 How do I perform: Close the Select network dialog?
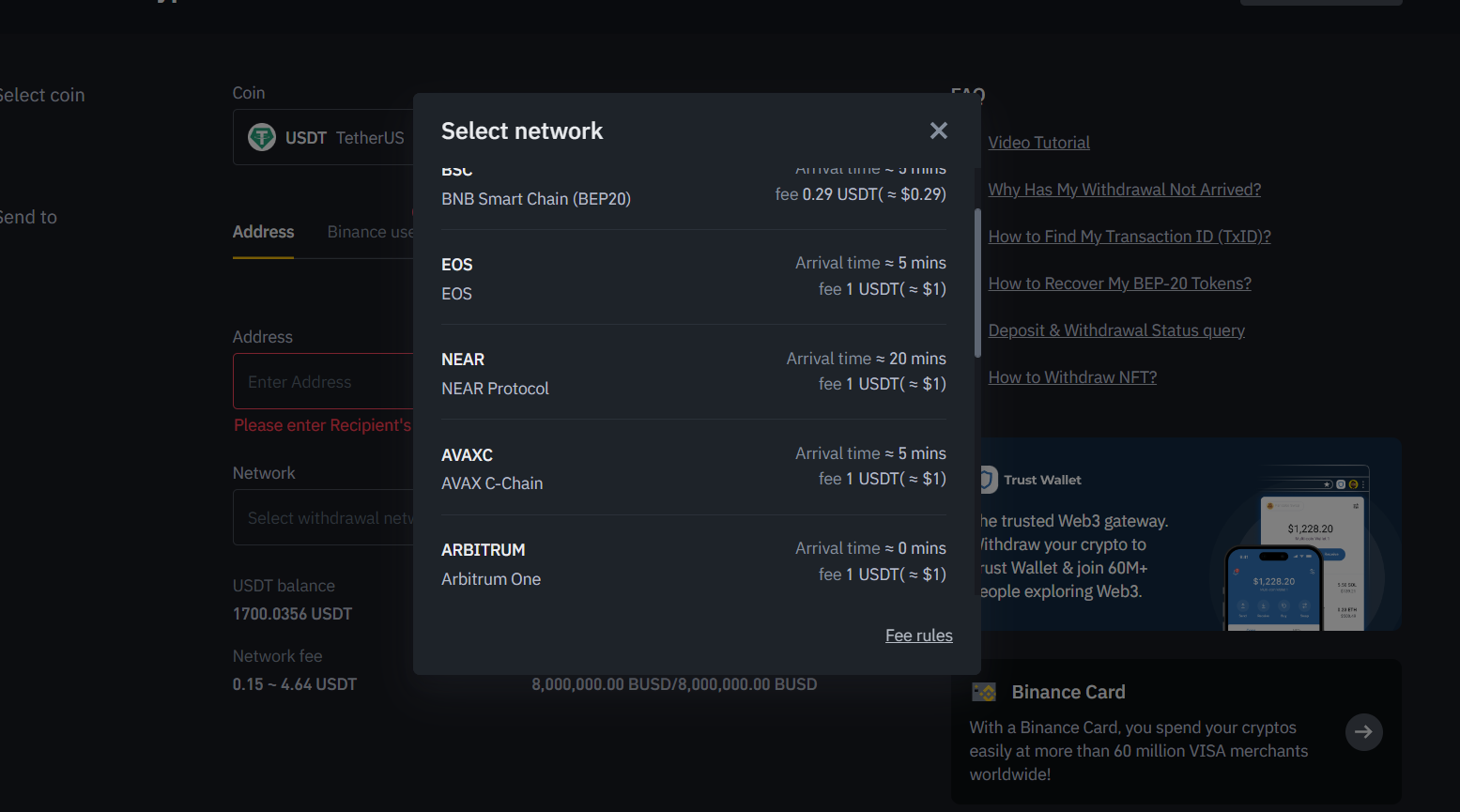tap(938, 130)
